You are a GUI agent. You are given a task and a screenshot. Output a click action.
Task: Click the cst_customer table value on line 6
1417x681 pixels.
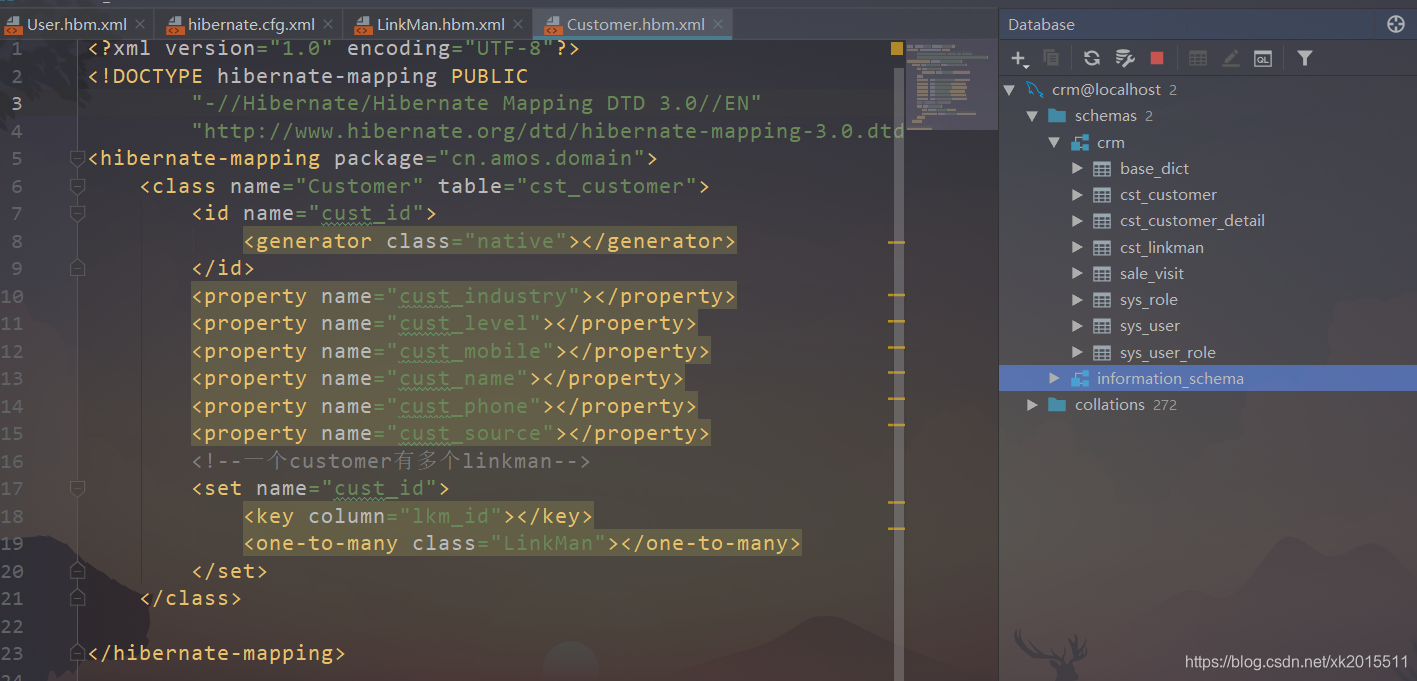(x=606, y=186)
